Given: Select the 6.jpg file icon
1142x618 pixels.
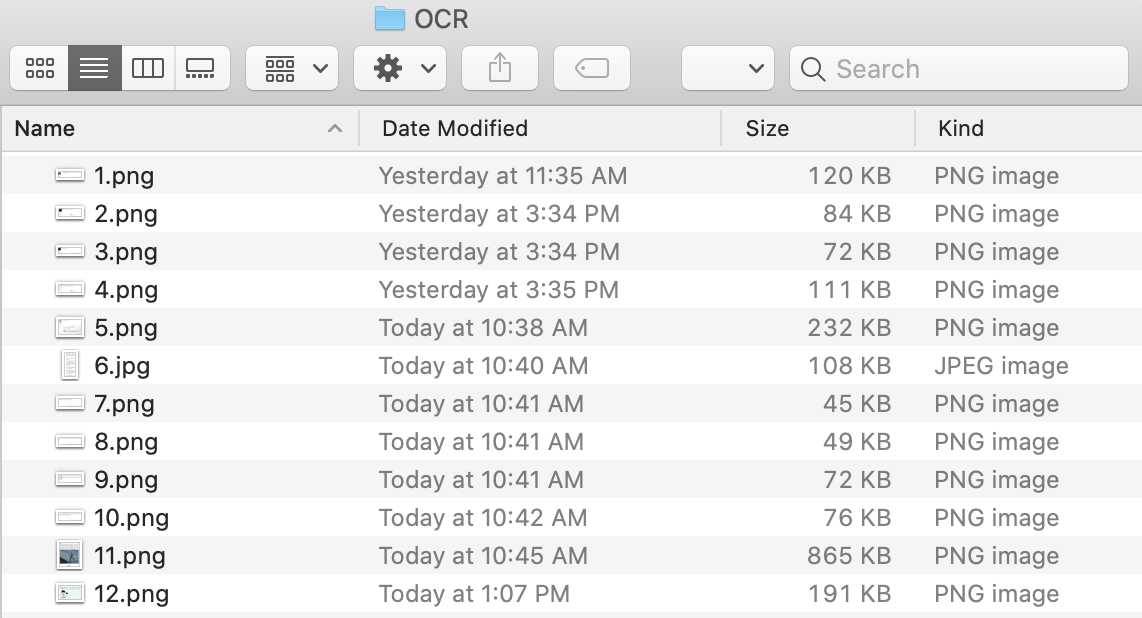Looking at the screenshot, I should pos(69,366).
